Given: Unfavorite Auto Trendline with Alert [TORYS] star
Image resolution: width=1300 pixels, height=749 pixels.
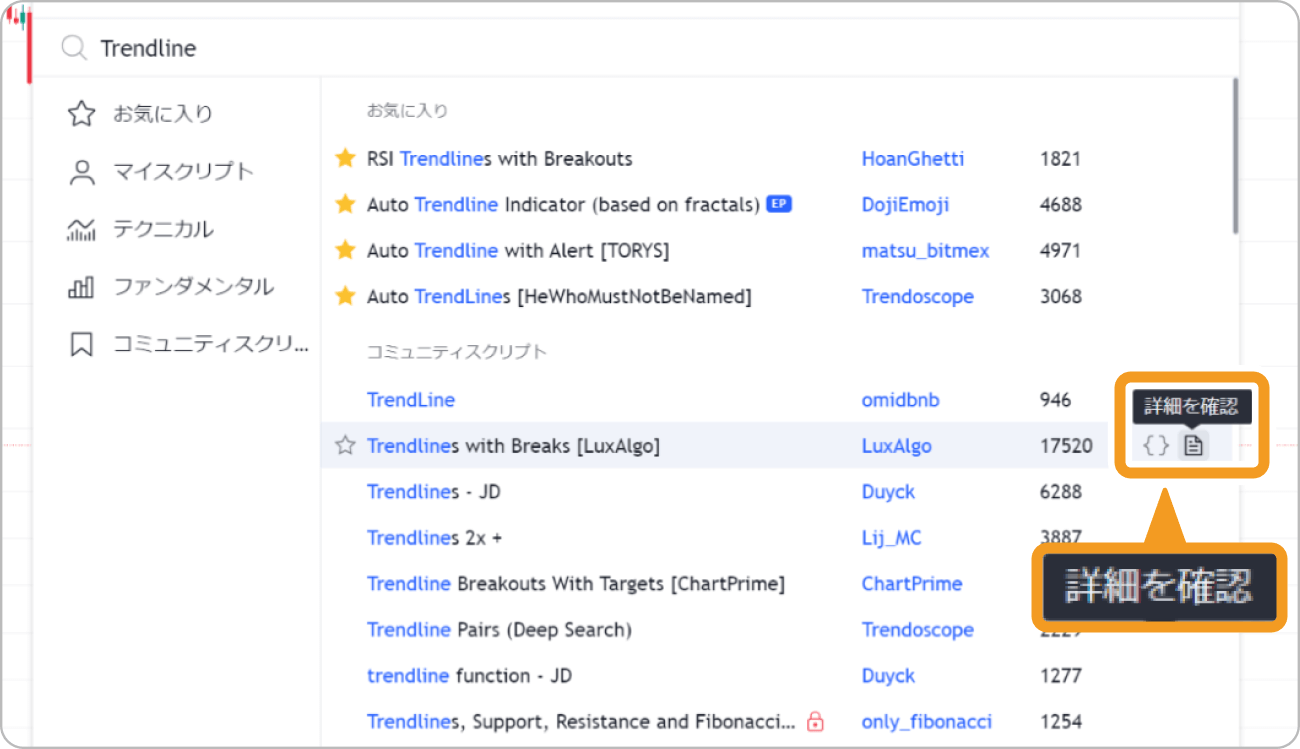Looking at the screenshot, I should click(345, 250).
